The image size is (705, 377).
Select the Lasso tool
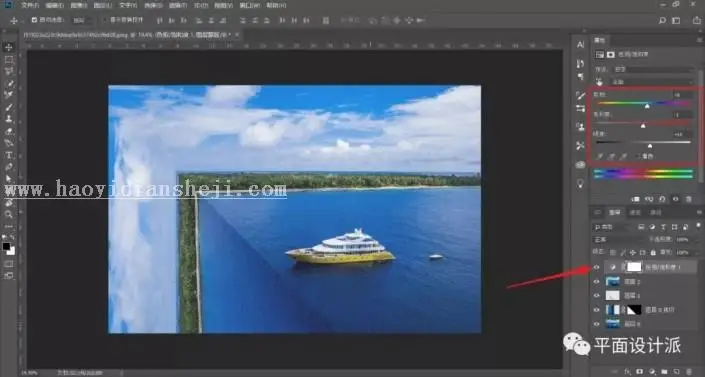pyautogui.click(x=9, y=71)
